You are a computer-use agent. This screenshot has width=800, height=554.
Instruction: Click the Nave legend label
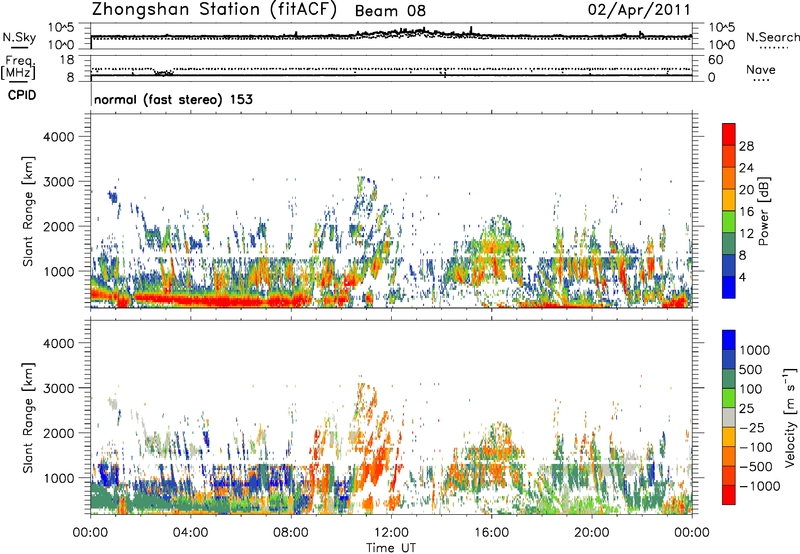tap(761, 69)
